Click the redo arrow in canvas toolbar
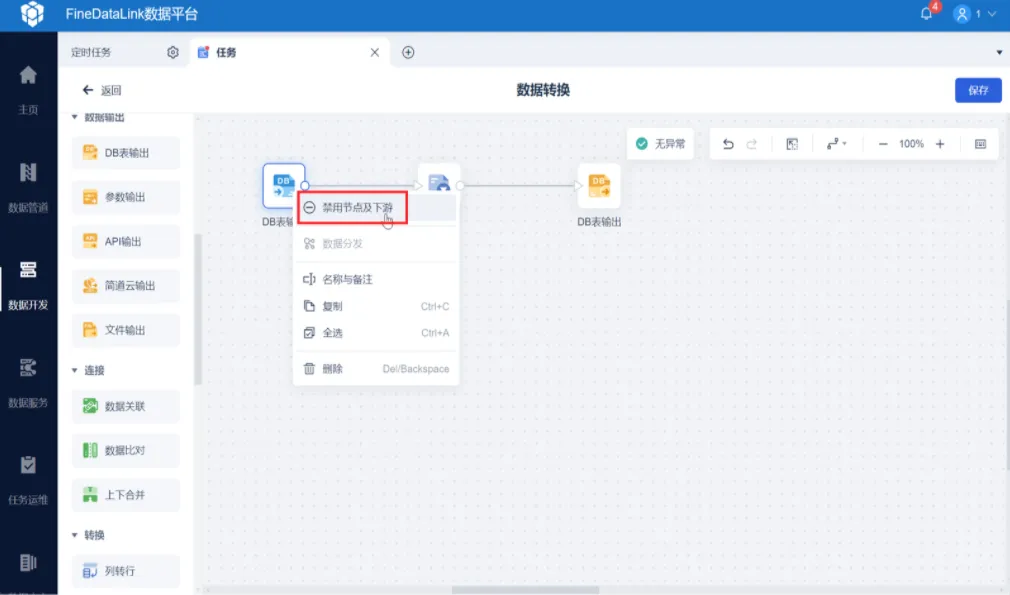 752,144
